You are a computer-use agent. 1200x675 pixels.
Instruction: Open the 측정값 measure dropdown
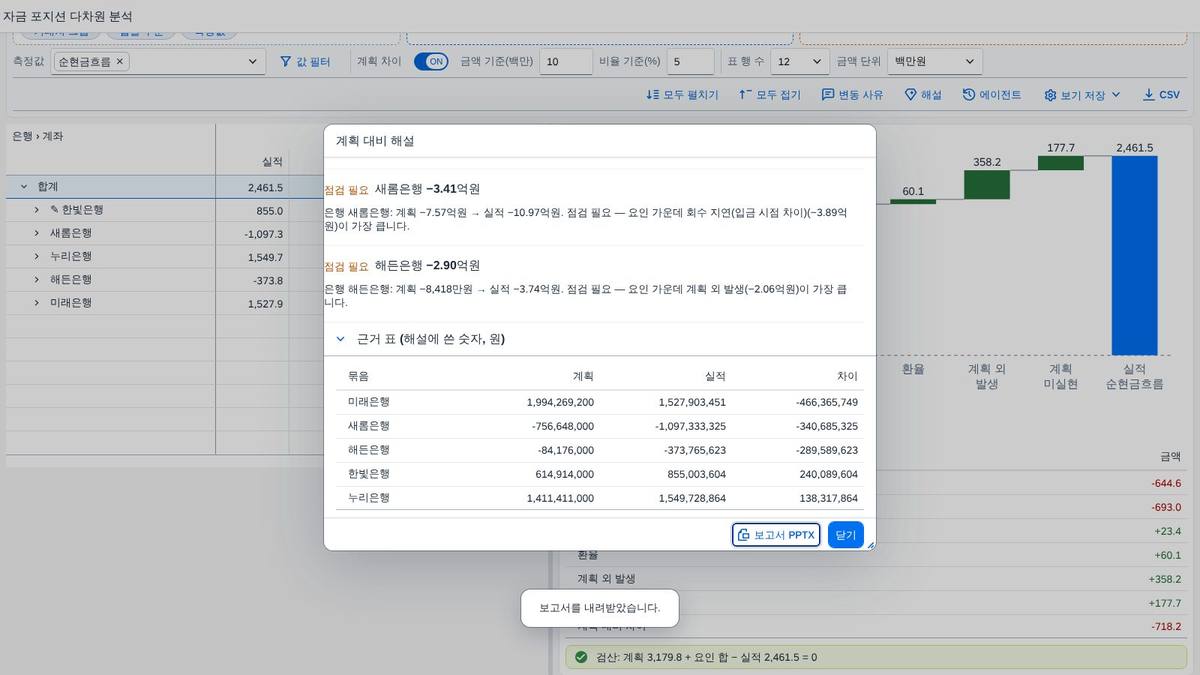click(252, 62)
